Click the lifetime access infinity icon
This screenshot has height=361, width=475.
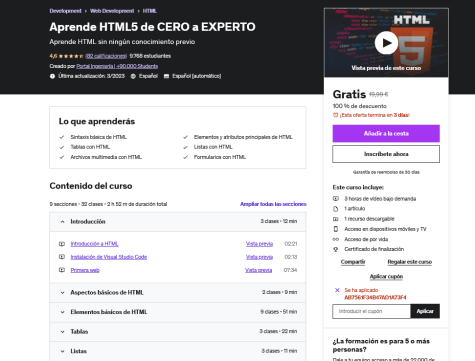pyautogui.click(x=336, y=239)
